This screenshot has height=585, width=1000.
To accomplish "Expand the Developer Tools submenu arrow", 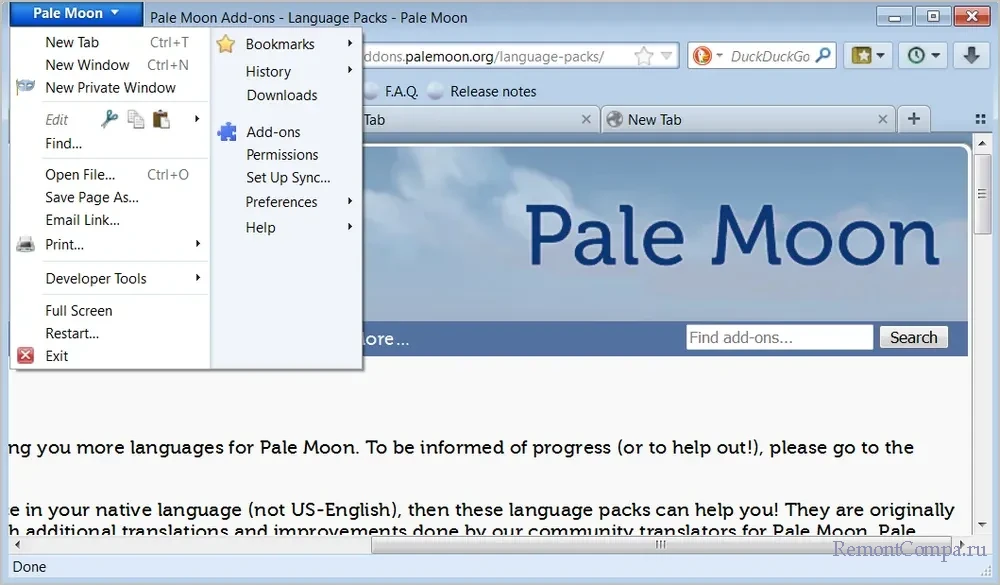I will (x=198, y=278).
